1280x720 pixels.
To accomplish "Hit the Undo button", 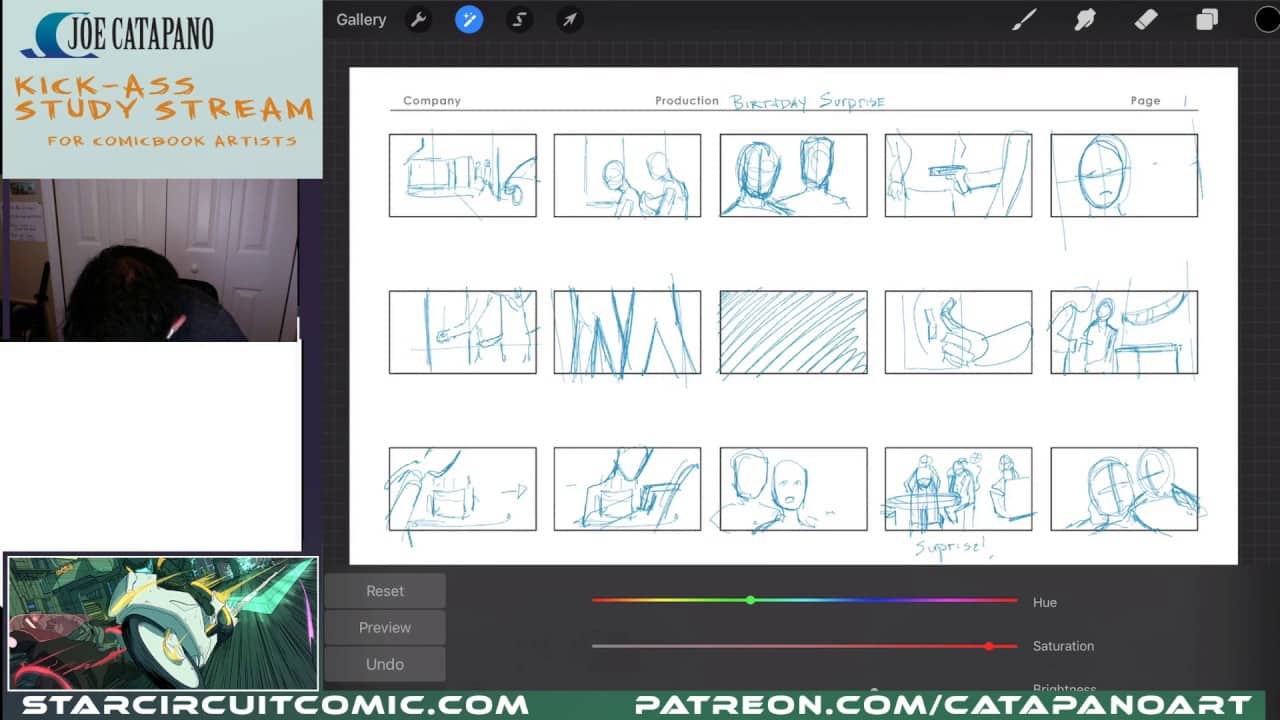I will tap(385, 664).
